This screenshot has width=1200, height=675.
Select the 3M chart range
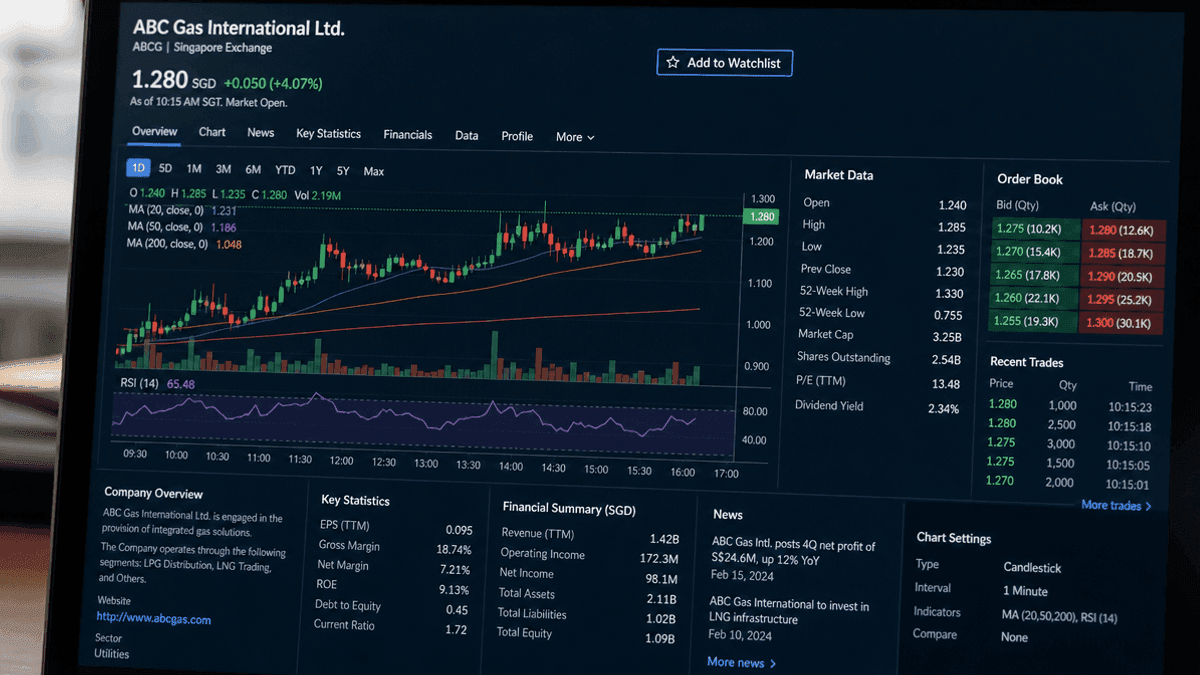point(224,170)
